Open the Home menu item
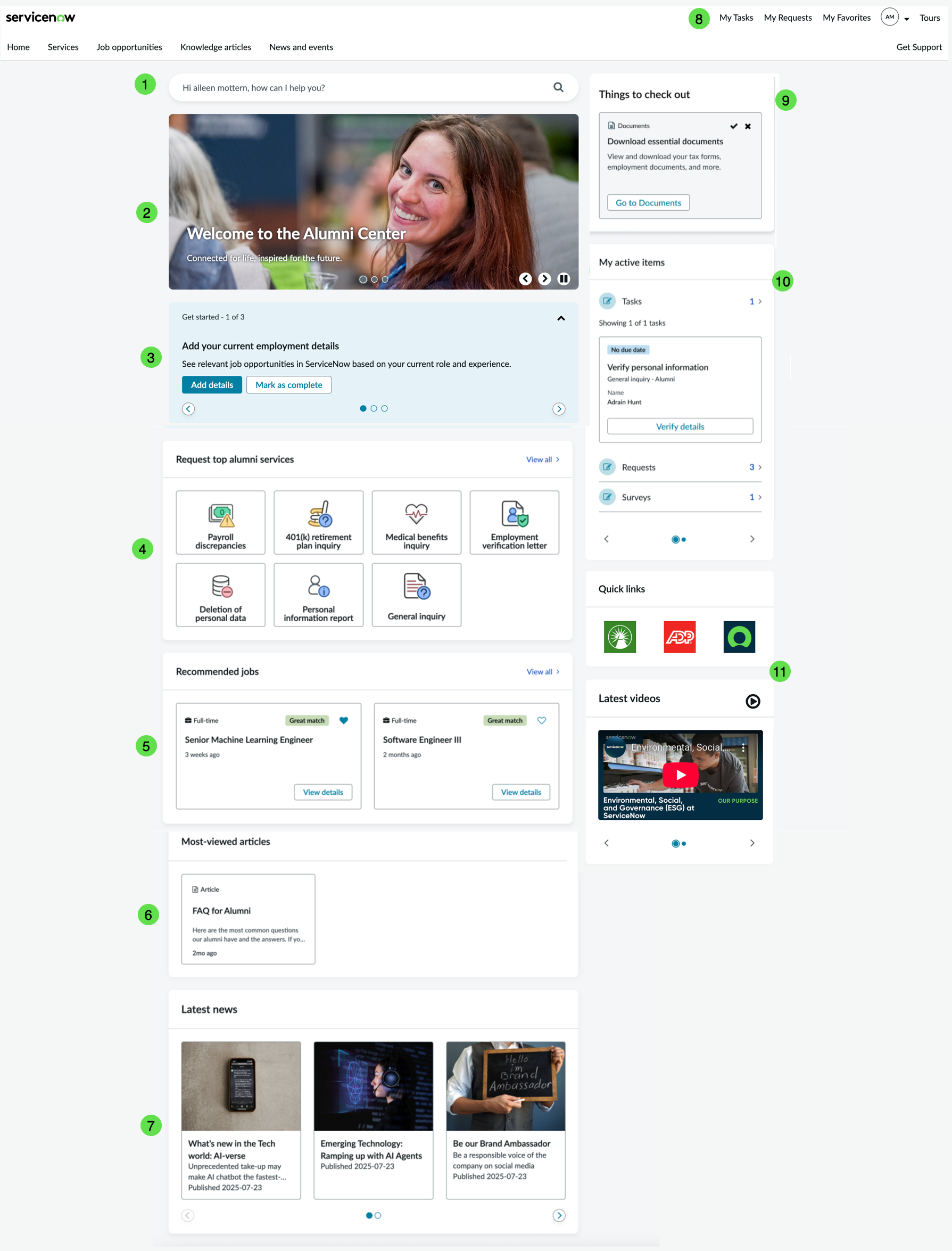 (18, 47)
